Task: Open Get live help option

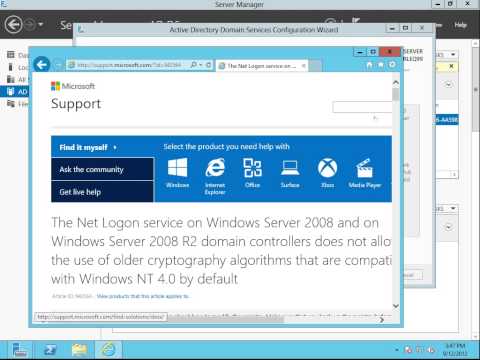Action: coord(102,192)
